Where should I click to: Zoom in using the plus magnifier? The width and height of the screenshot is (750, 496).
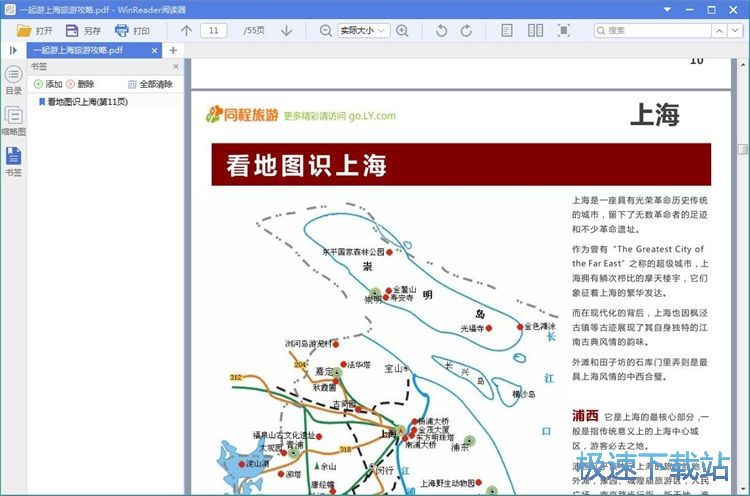(402, 30)
